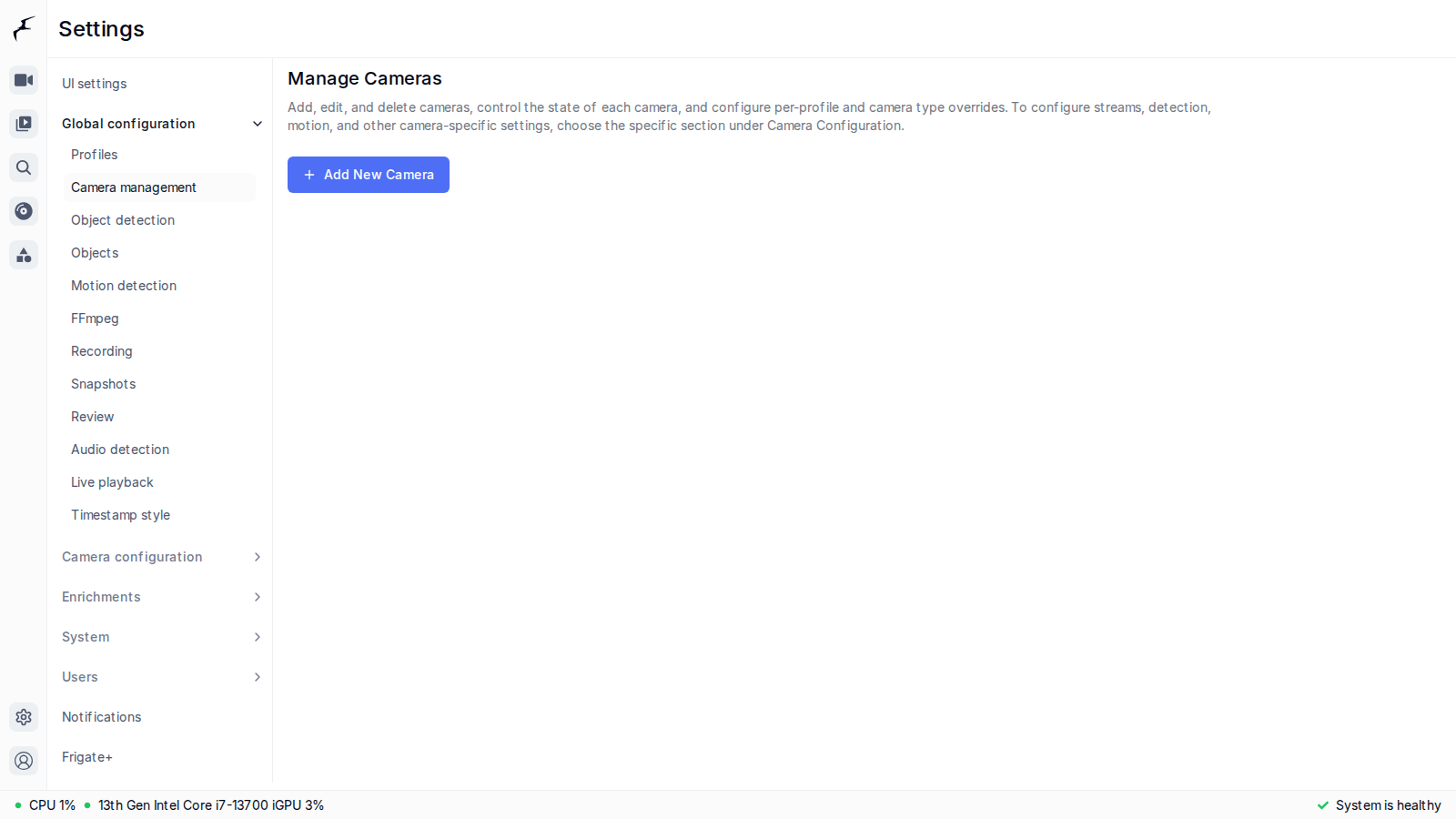The width and height of the screenshot is (1456, 819).
Task: Open Motion detection settings
Action: coord(159,286)
